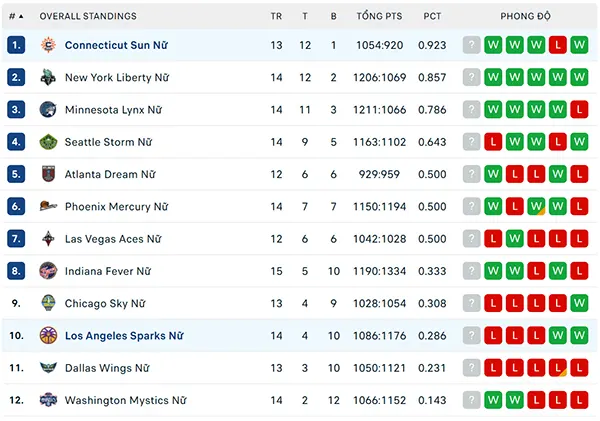
Task: Click the New York Liberty team logo
Action: pos(48,77)
